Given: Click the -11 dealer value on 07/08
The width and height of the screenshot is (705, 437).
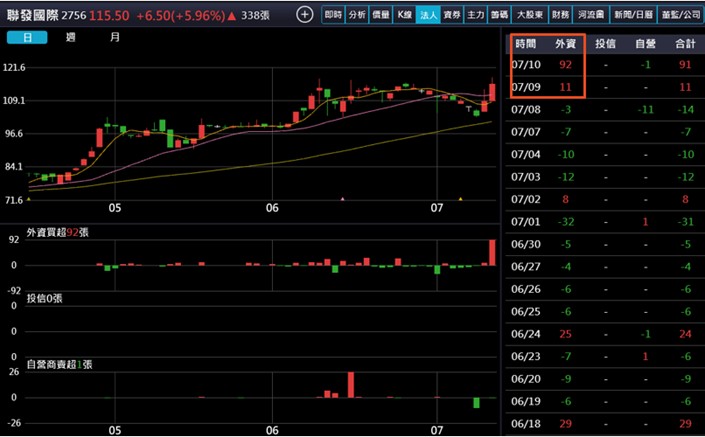Looking at the screenshot, I should (x=645, y=110).
